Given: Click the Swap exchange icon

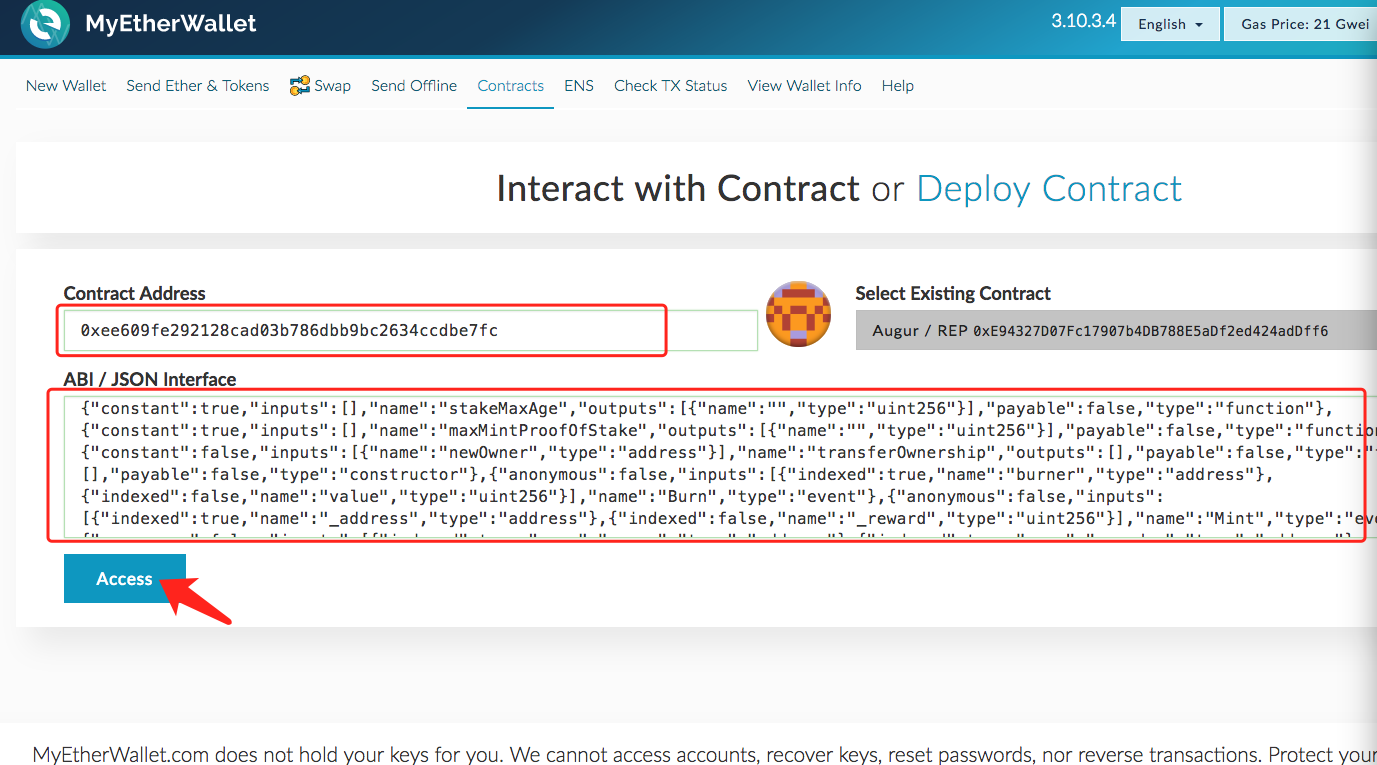Looking at the screenshot, I should click(300, 86).
